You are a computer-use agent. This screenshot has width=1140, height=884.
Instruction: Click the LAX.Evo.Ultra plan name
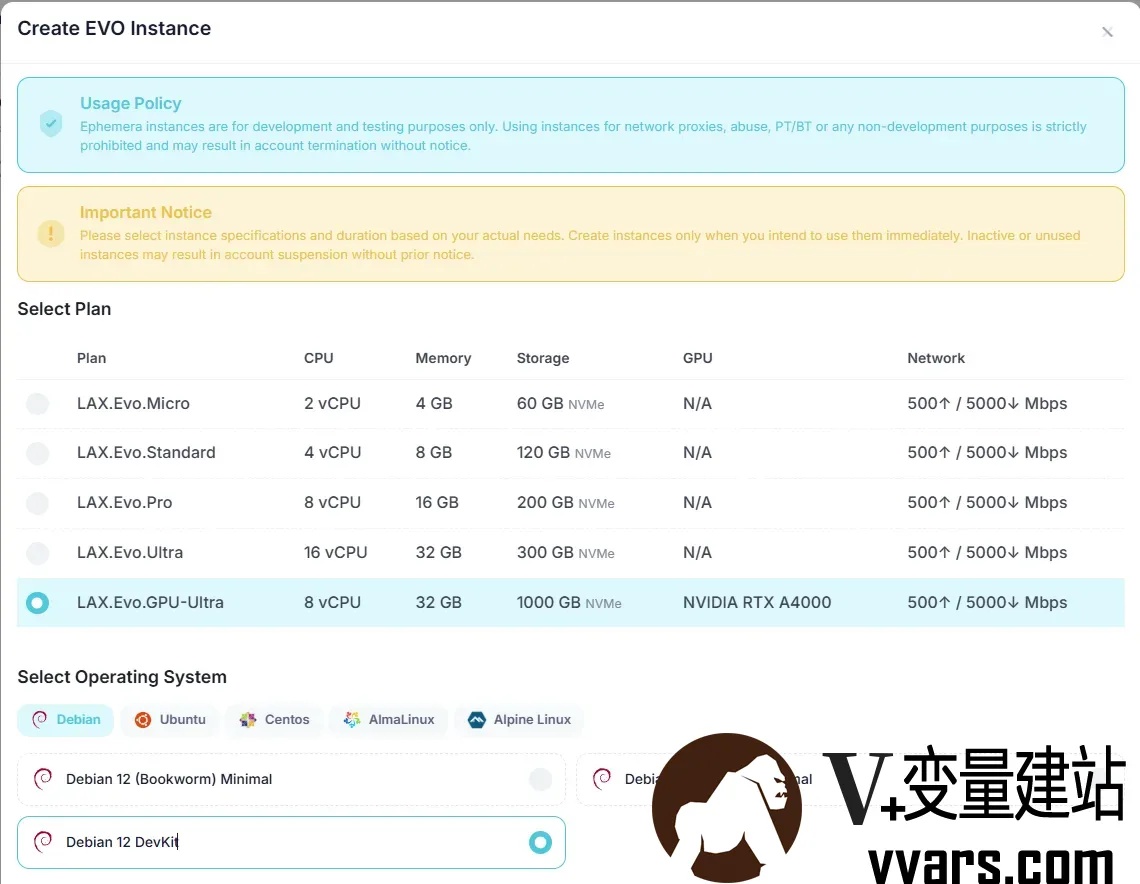130,553
